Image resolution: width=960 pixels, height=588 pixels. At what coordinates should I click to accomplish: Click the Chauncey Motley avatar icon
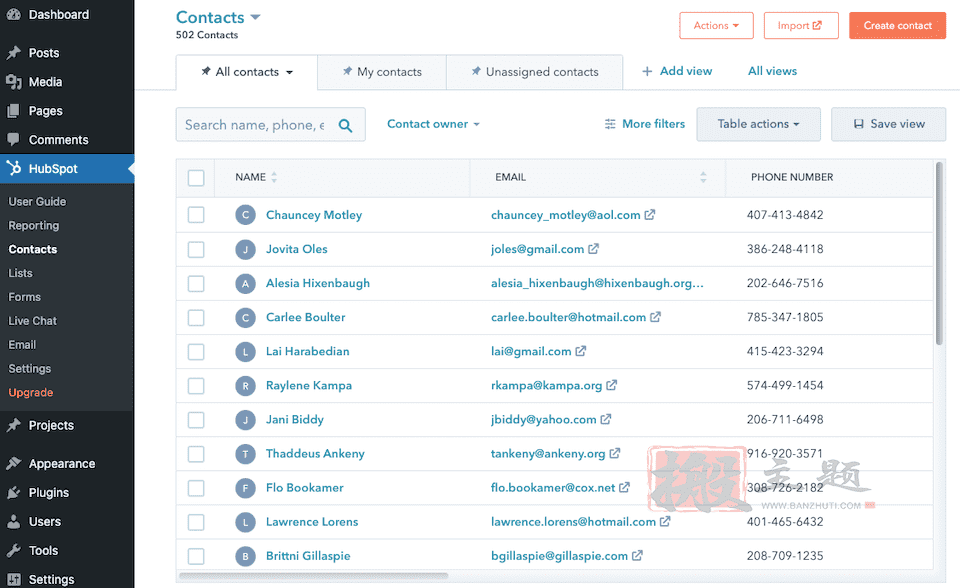246,215
